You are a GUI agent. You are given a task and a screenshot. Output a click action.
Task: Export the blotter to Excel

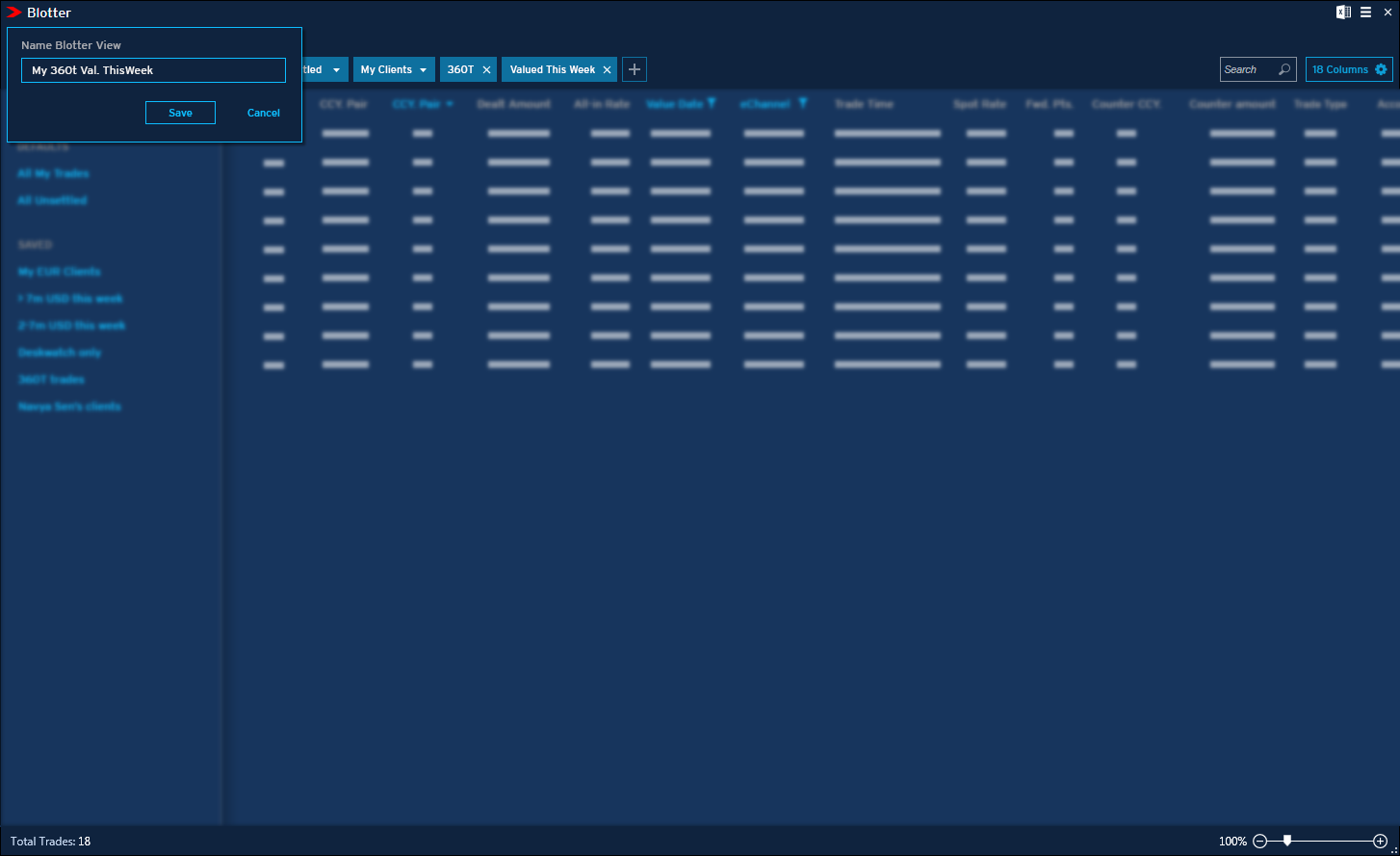(1343, 13)
